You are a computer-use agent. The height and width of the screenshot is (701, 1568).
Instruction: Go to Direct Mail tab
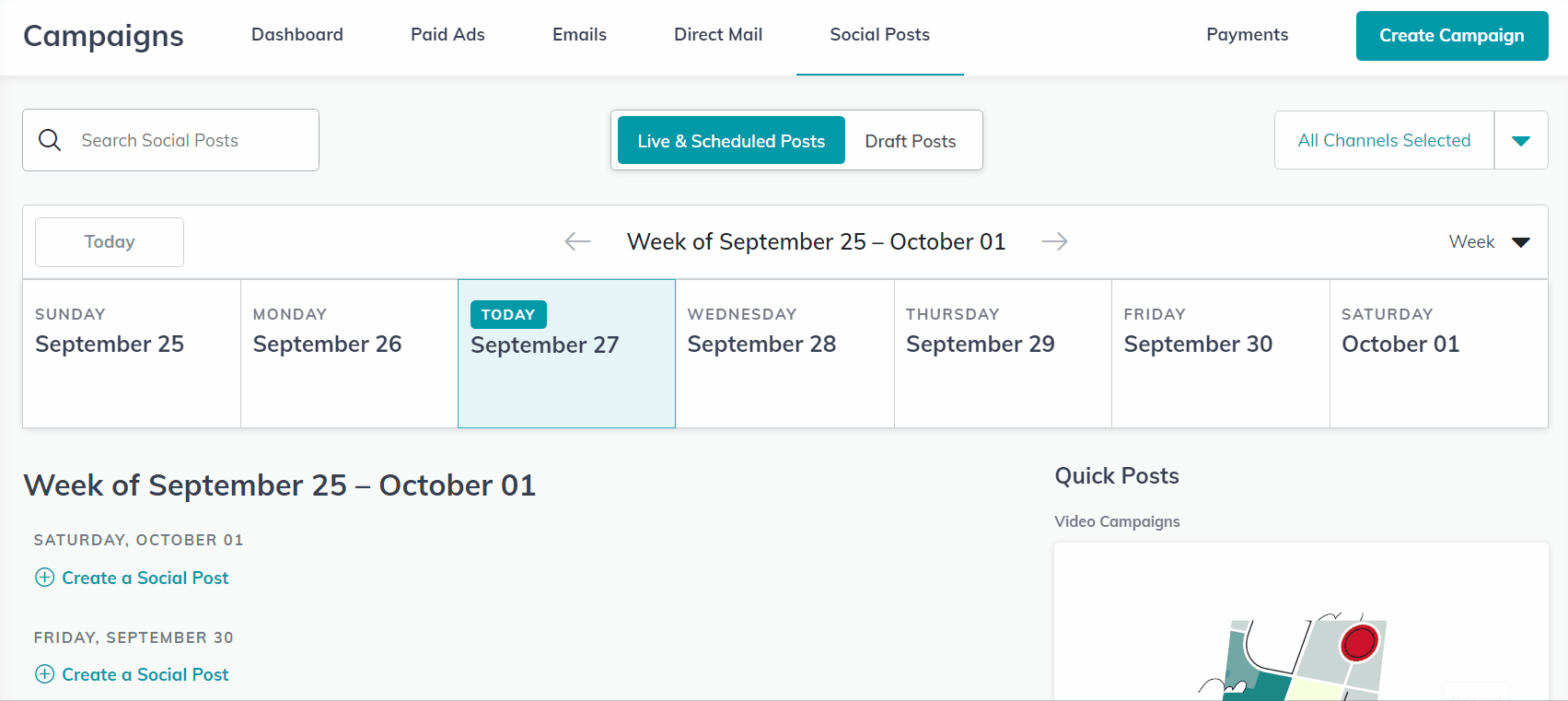click(x=718, y=35)
